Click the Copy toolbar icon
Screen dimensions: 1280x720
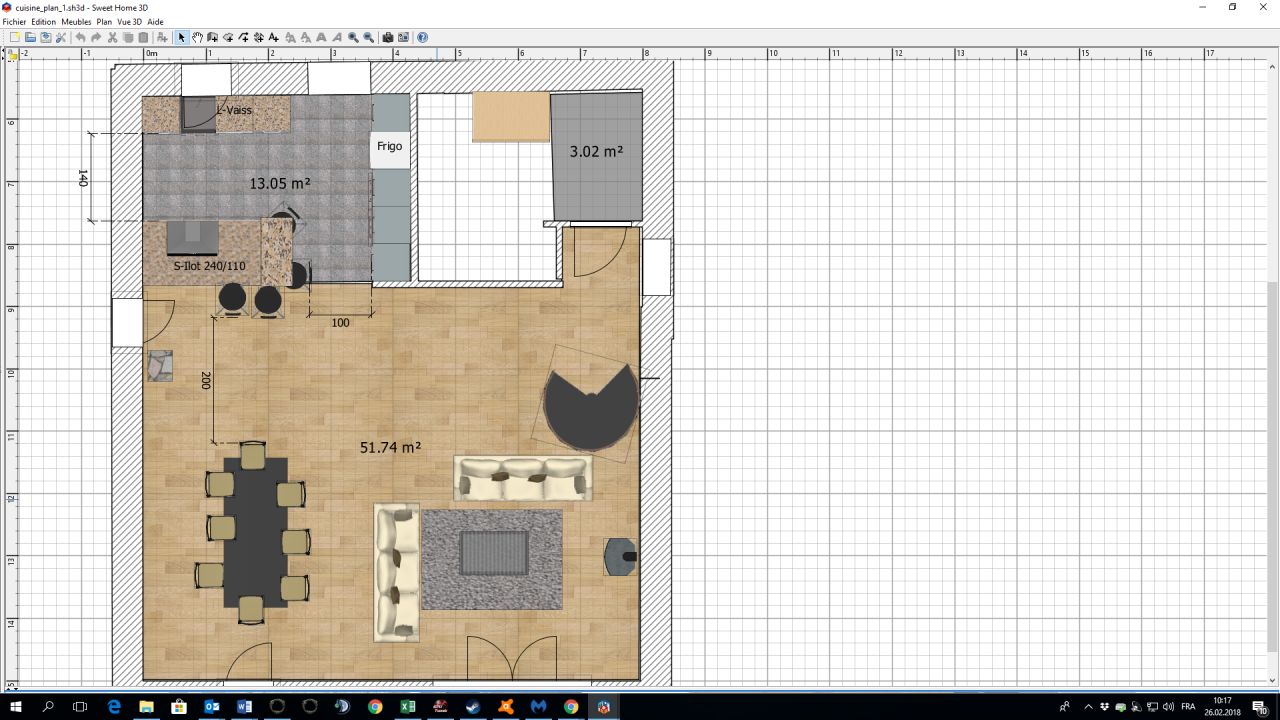[128, 37]
